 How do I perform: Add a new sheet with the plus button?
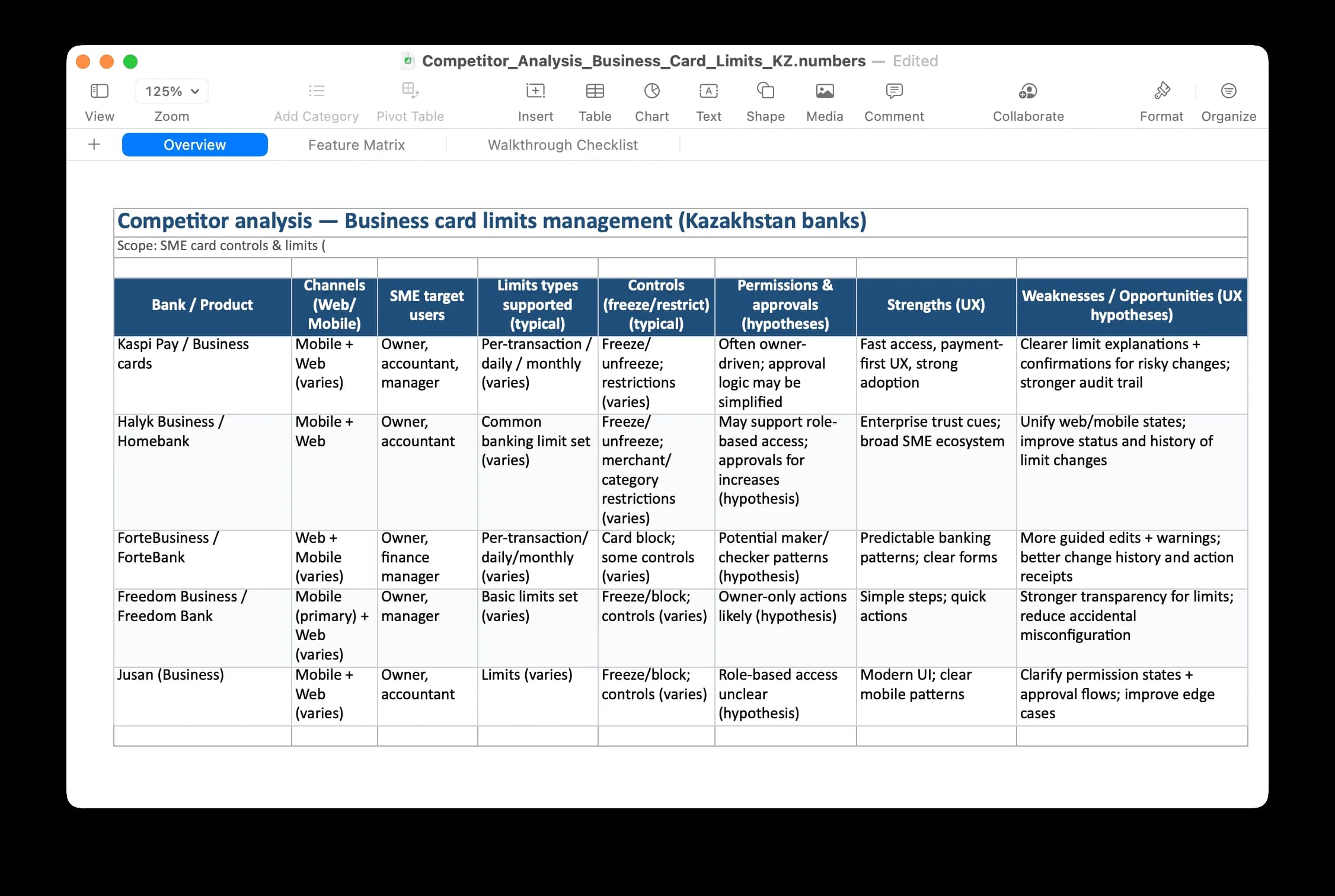[93, 145]
